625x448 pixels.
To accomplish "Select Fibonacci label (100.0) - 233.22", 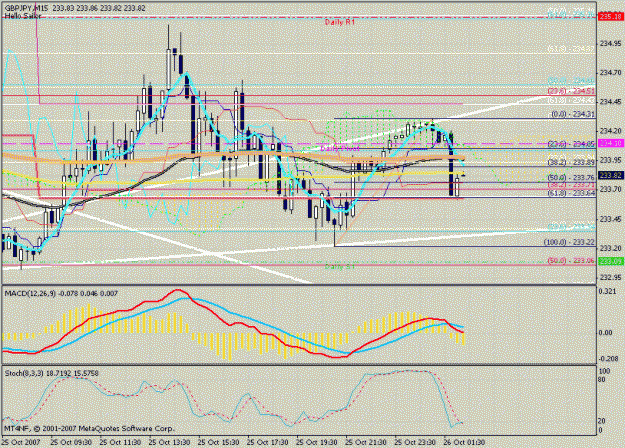I will click(569, 242).
